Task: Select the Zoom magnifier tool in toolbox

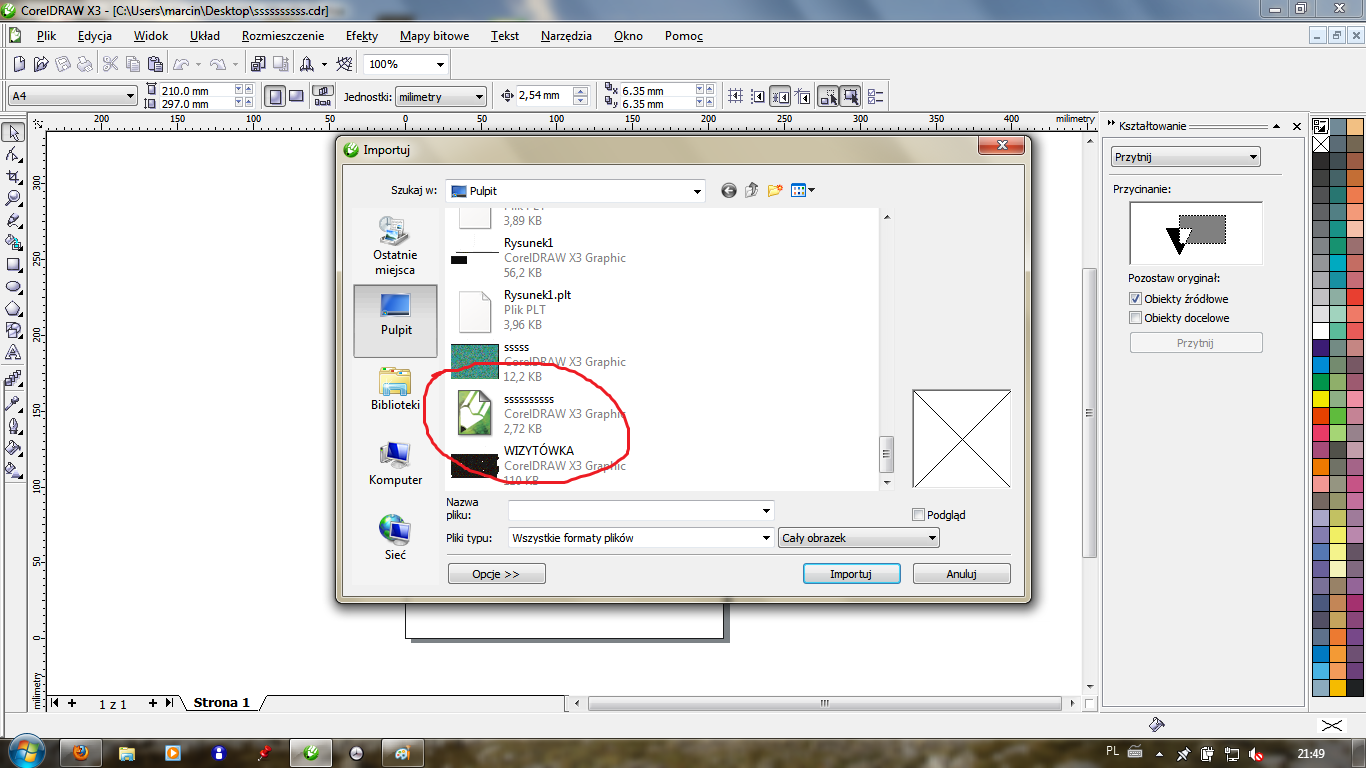Action: coord(14,198)
